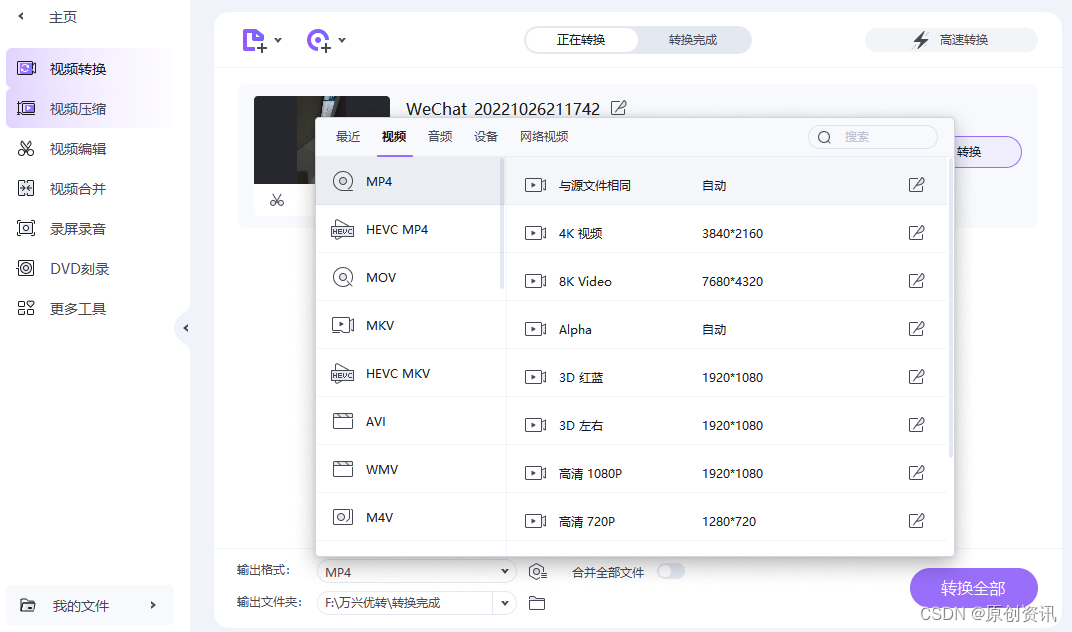The width and height of the screenshot is (1072, 632).
Task: Rename file using pencil icon beside filename
Action: pyautogui.click(x=618, y=107)
